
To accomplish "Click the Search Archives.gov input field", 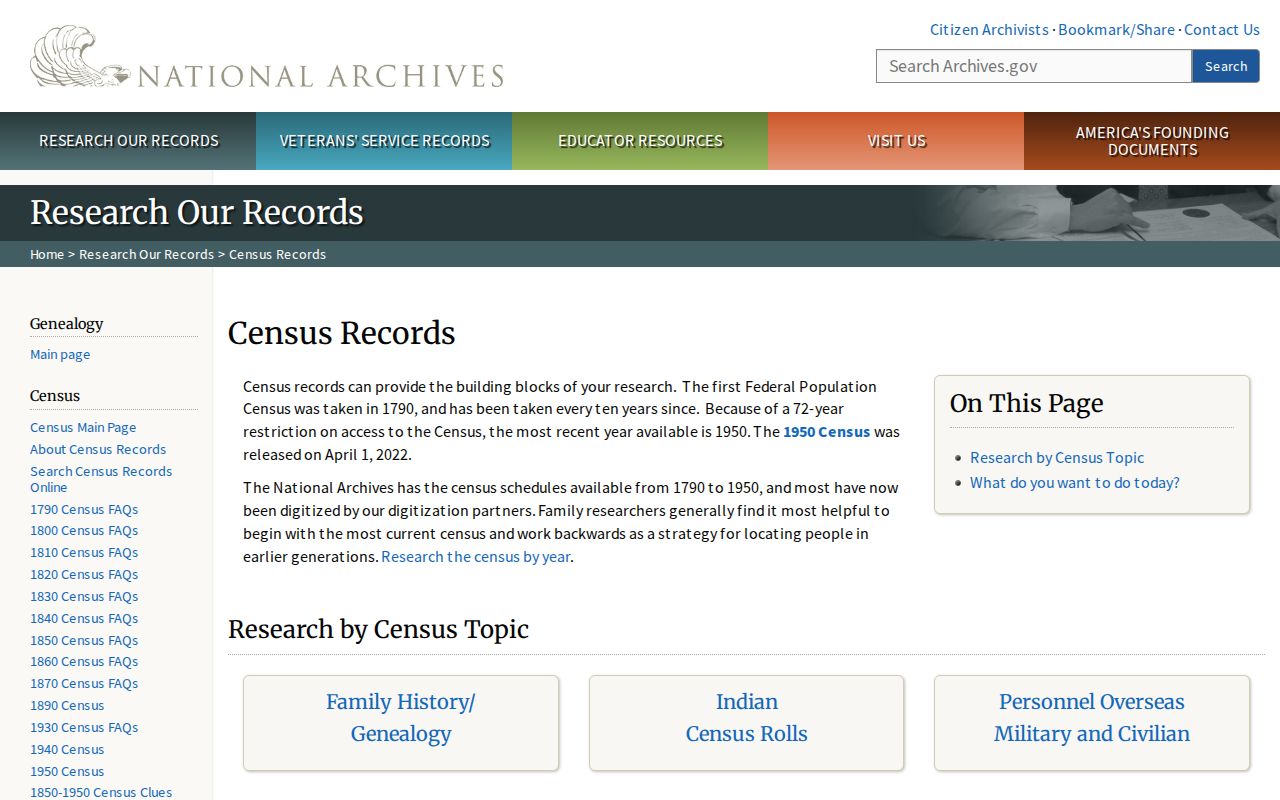I will (1034, 66).
